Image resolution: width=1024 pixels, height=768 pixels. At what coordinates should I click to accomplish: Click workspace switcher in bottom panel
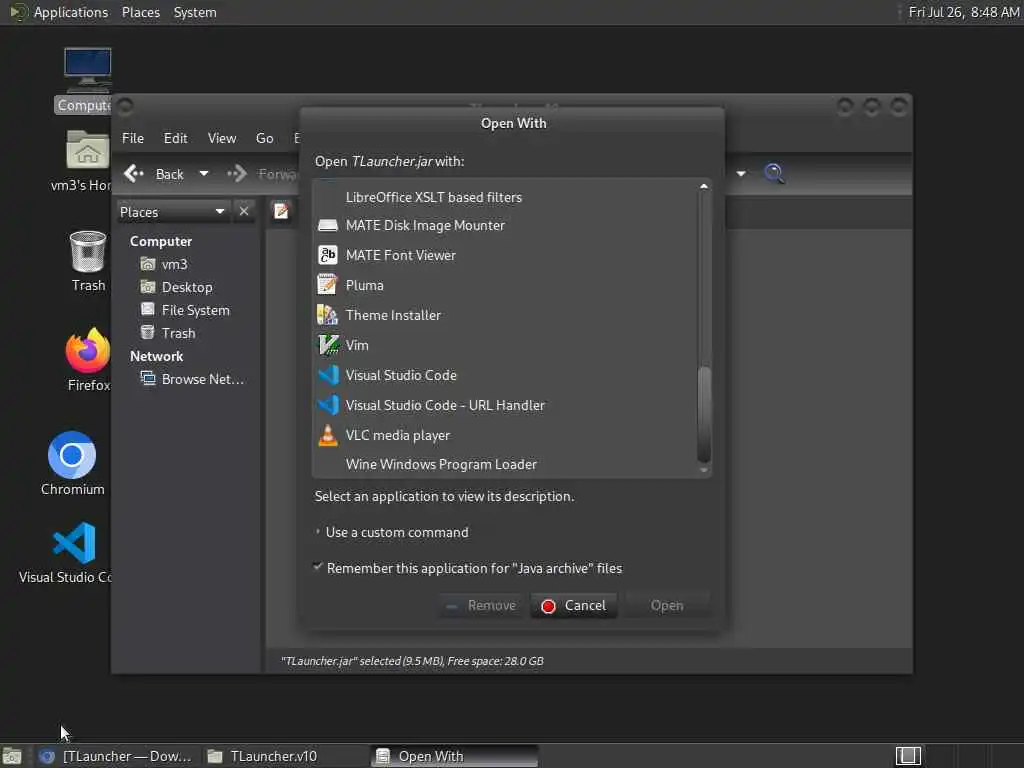[x=908, y=756]
